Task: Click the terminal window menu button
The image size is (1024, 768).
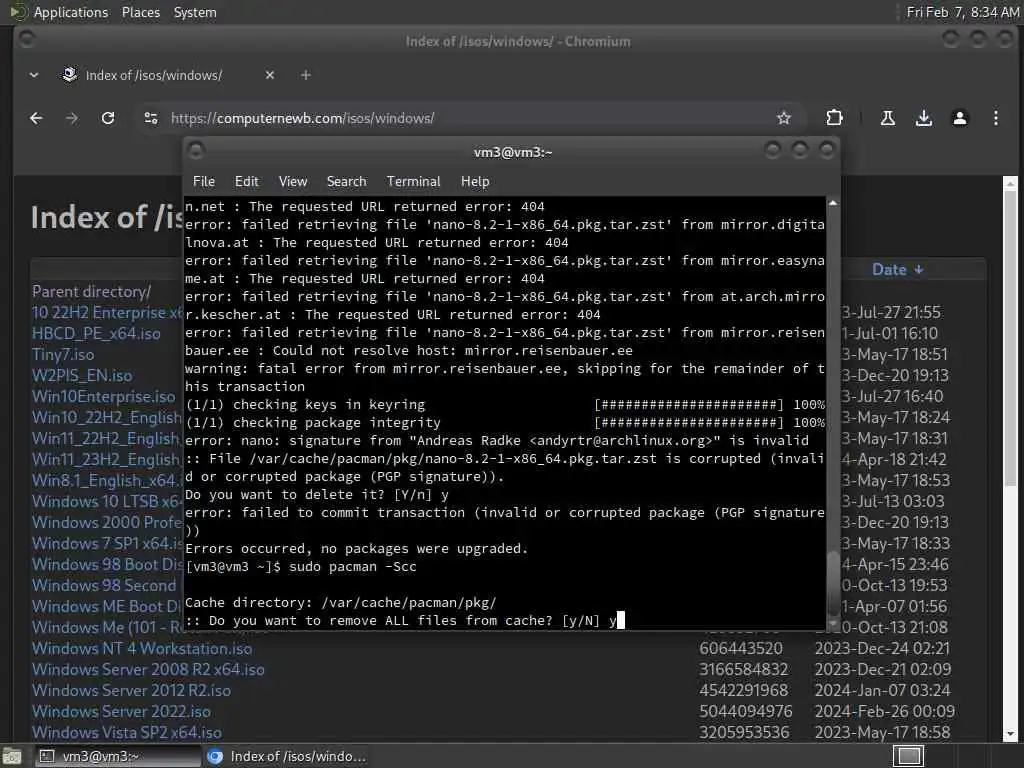Action: click(x=196, y=151)
